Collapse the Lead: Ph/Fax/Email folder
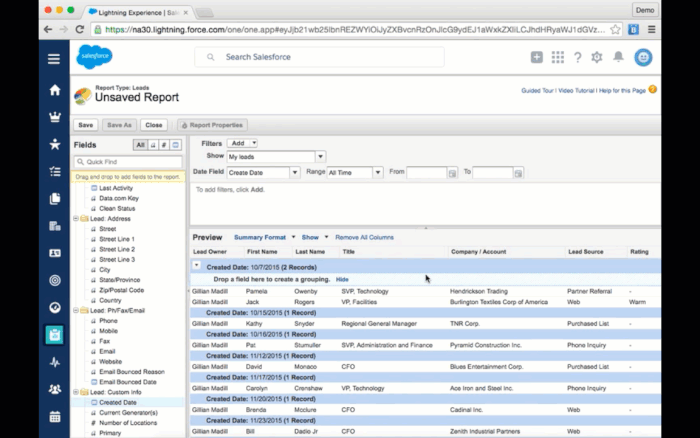This screenshot has width=700, height=438. click(x=76, y=310)
